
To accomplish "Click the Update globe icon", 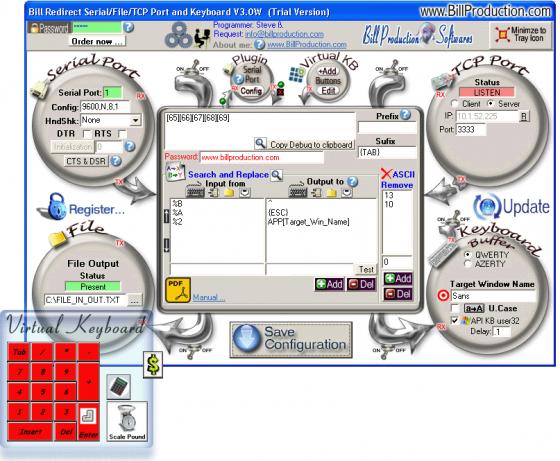I will [488, 206].
